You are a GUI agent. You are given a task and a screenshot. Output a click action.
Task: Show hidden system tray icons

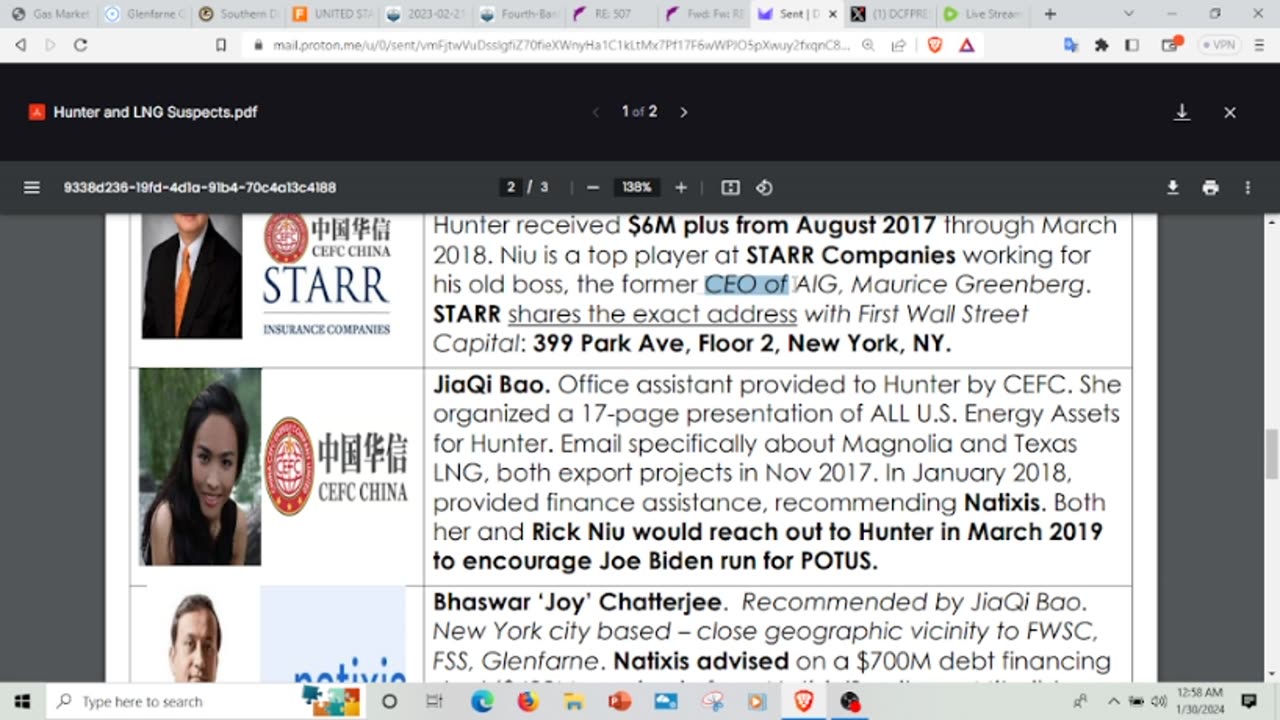(1114, 701)
